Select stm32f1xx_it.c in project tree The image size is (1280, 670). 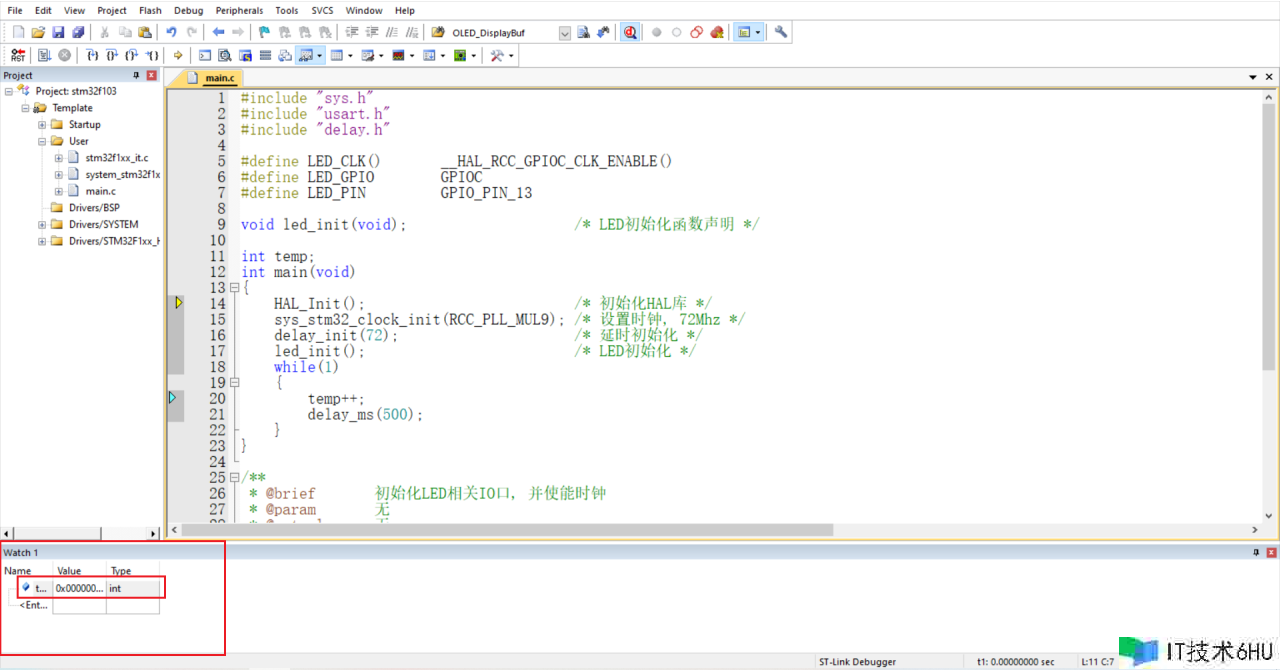tap(116, 158)
